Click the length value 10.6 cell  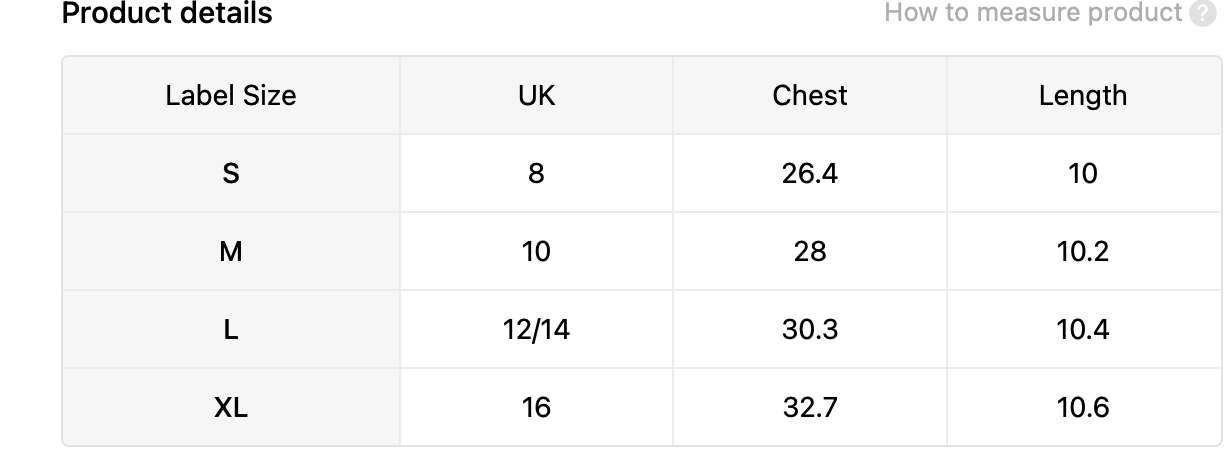pyautogui.click(x=1083, y=408)
